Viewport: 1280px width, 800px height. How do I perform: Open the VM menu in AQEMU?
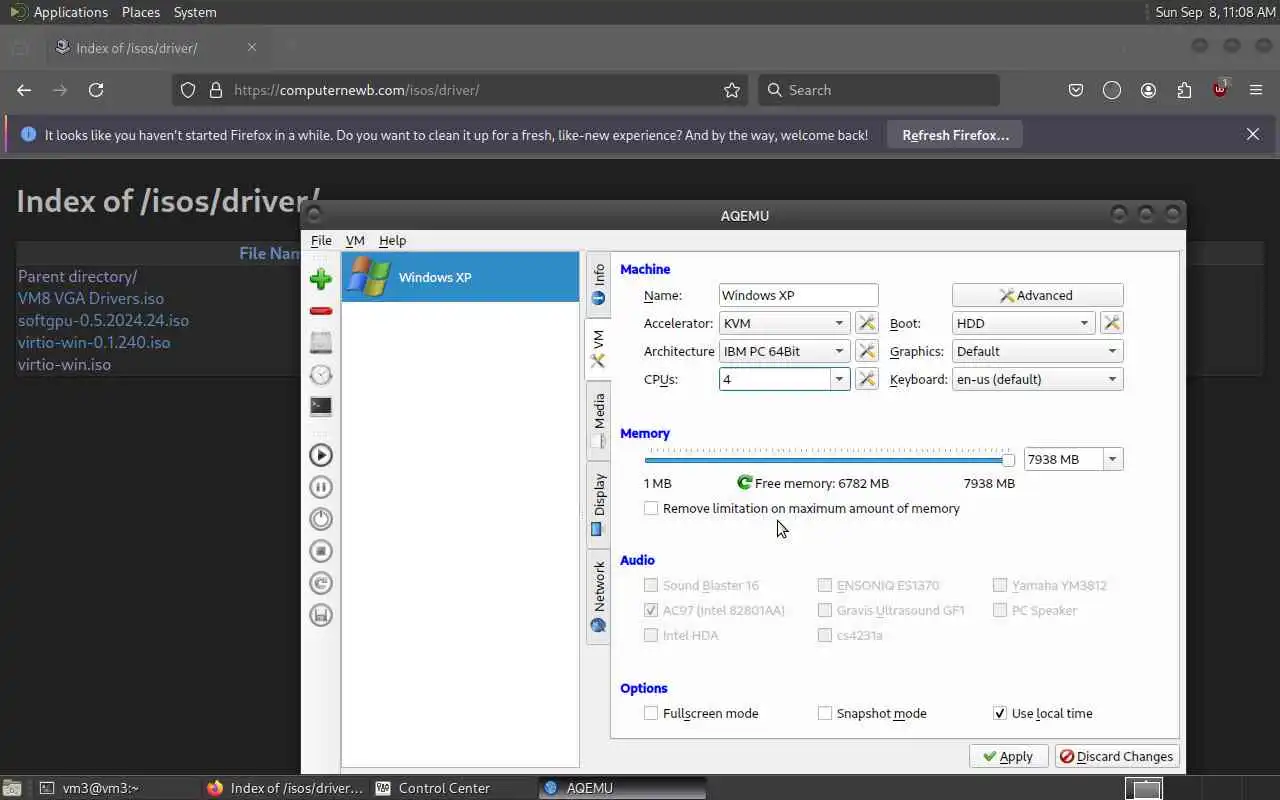[355, 240]
